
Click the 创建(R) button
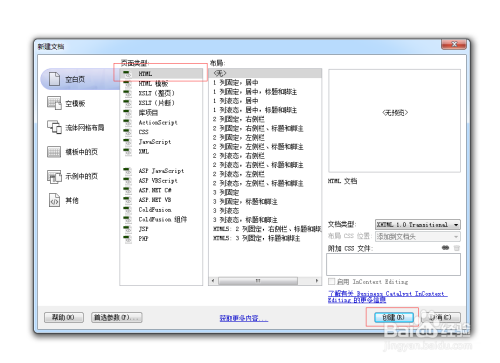pyautogui.click(x=394, y=317)
